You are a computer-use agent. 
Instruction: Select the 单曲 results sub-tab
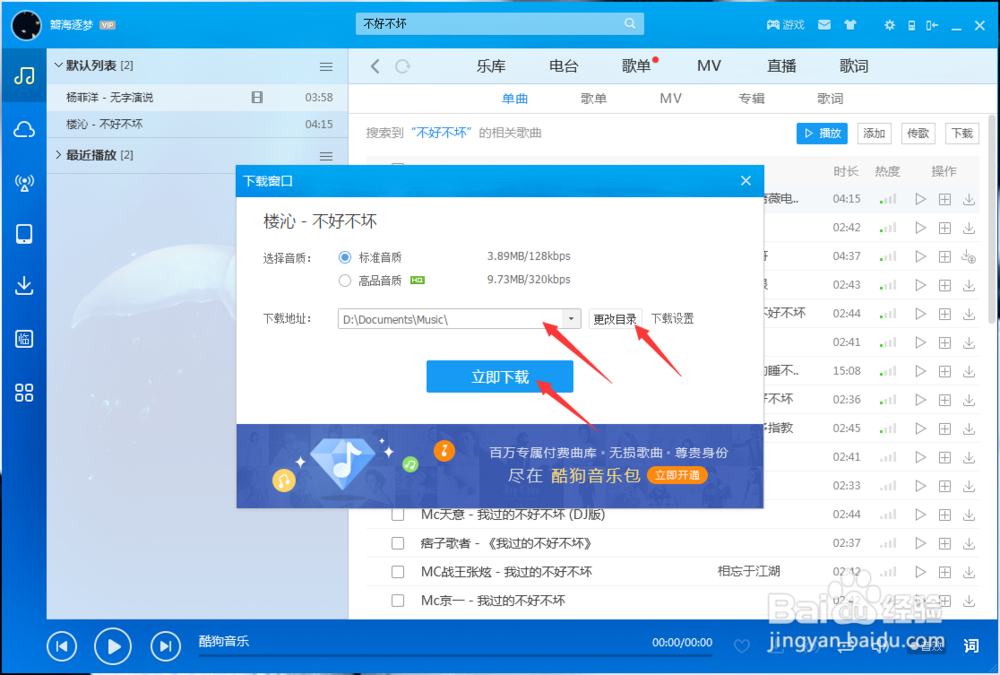[x=515, y=99]
